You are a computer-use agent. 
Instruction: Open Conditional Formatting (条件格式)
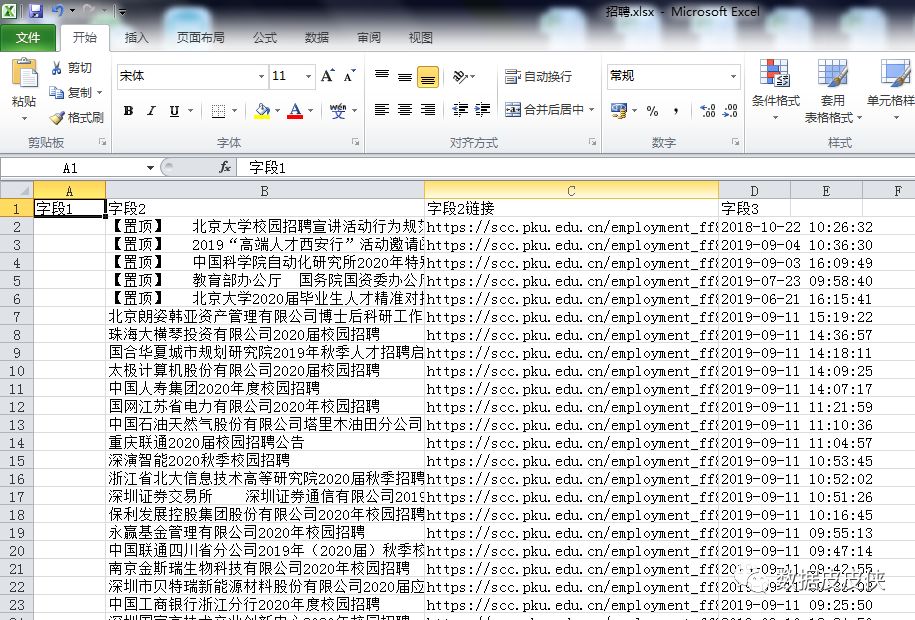click(x=775, y=90)
